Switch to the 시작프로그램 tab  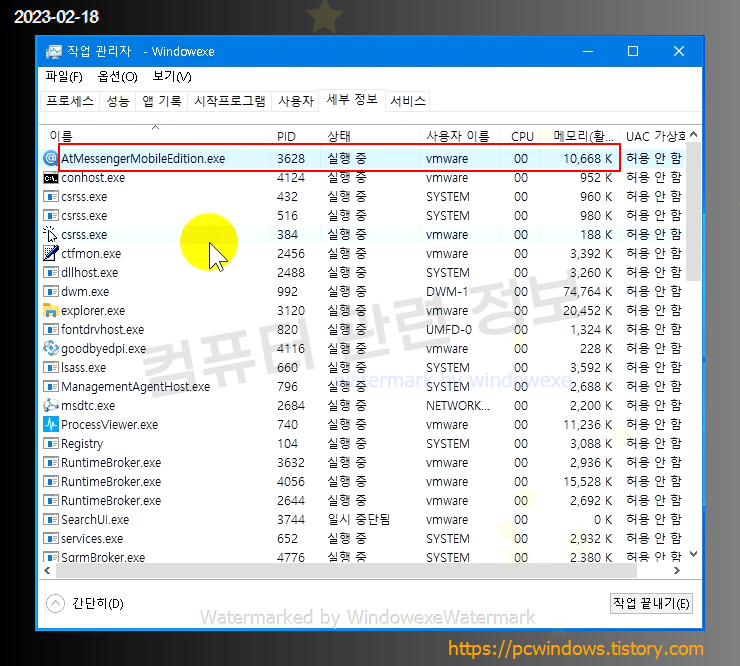230,101
